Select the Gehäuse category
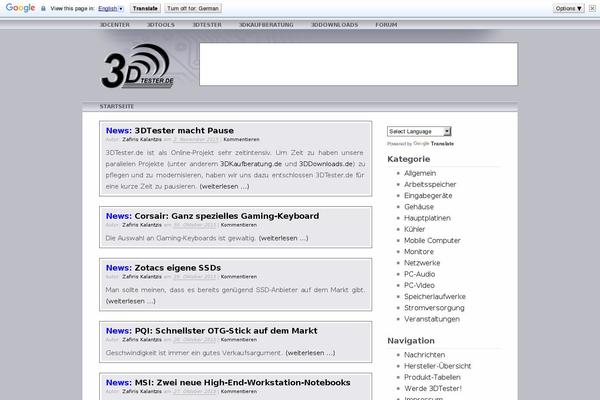 point(419,207)
